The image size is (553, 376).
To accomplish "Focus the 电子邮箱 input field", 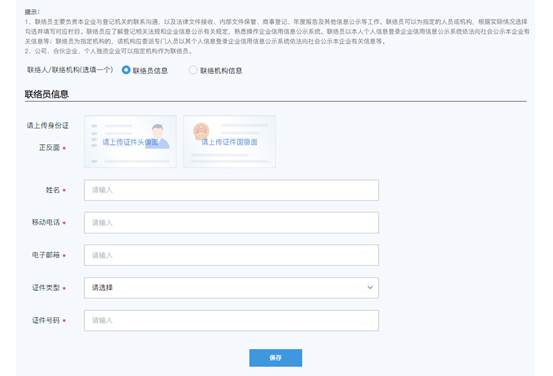I will point(231,255).
